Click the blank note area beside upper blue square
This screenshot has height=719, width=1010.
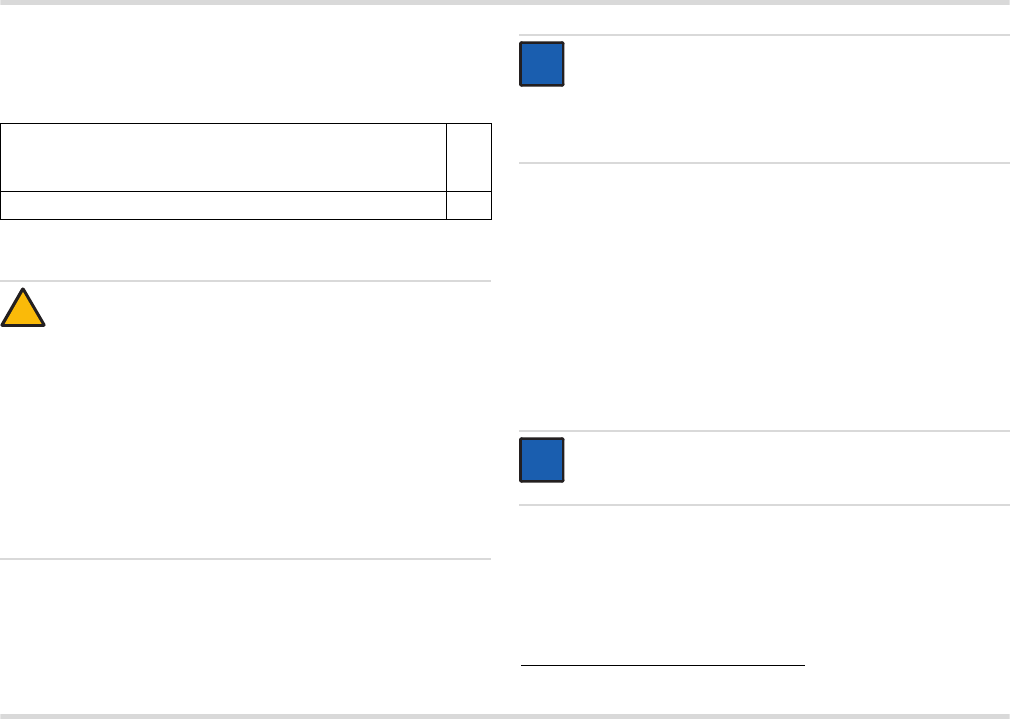point(787,99)
